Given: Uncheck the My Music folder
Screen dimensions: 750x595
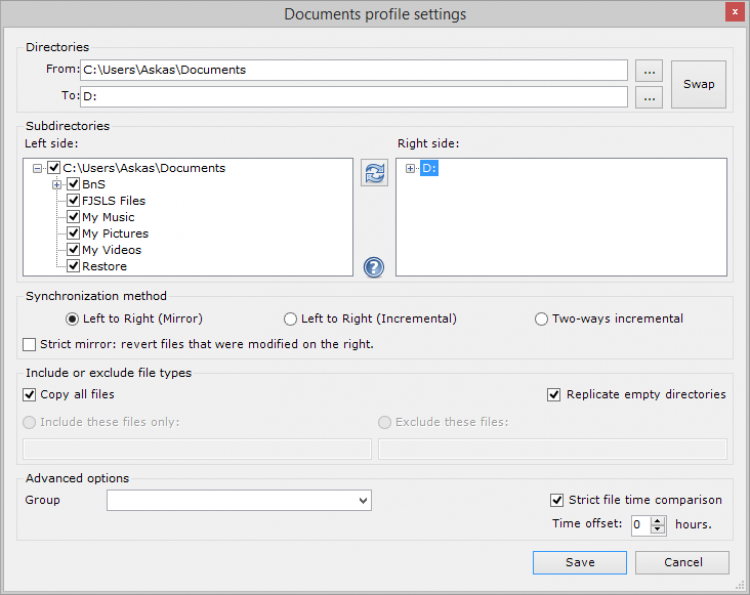Looking at the screenshot, I should 73,217.
